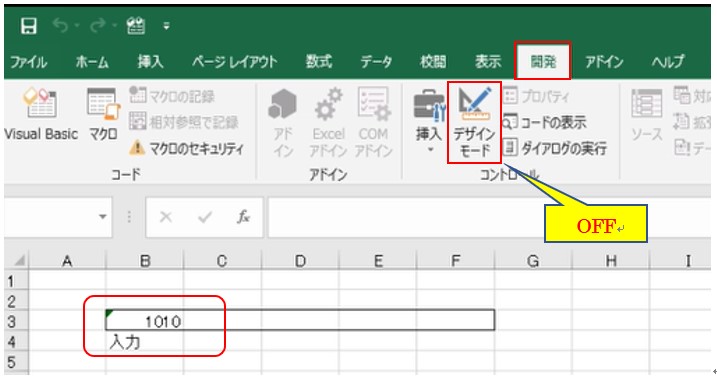Click the calendar-style icon in the quick access toolbar
The image size is (717, 380).
(x=136, y=26)
